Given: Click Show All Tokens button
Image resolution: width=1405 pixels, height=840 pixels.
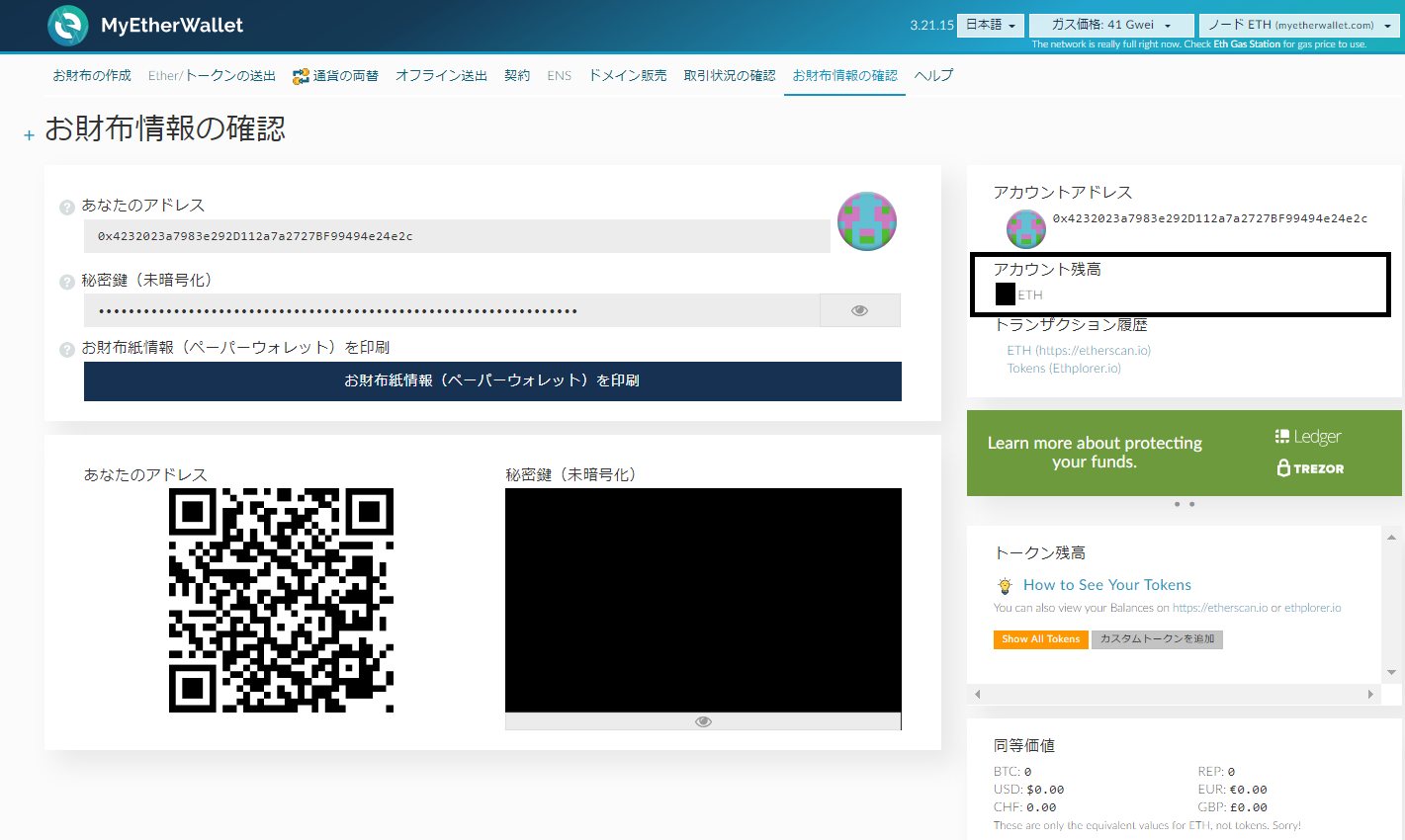Looking at the screenshot, I should [x=1041, y=639].
